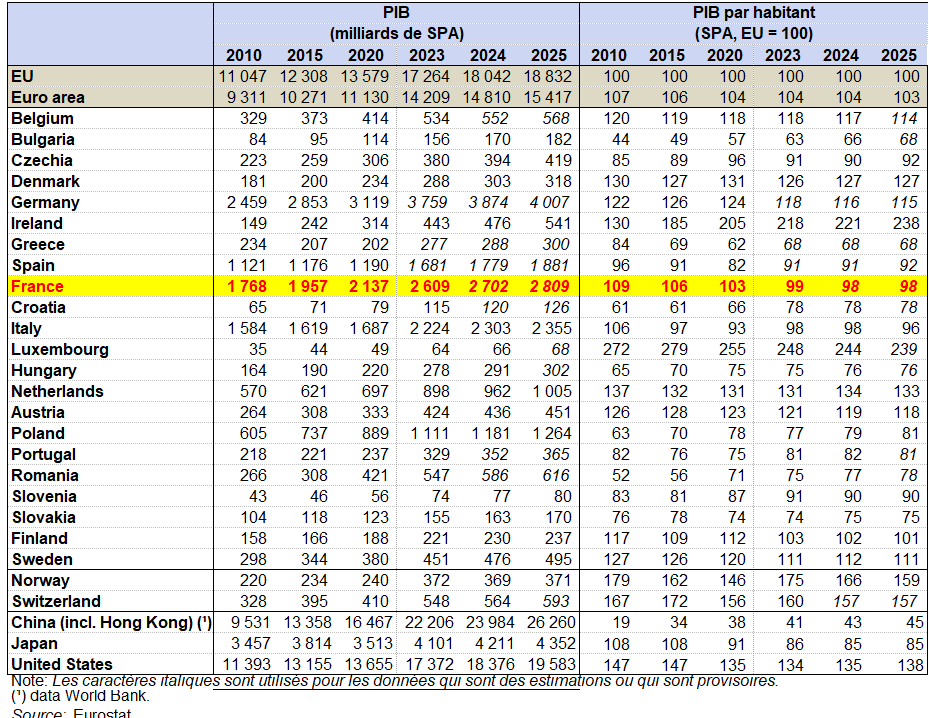This screenshot has height=718, width=929.
Task: Click the Netherlands row label
Action: pyautogui.click(x=57, y=392)
